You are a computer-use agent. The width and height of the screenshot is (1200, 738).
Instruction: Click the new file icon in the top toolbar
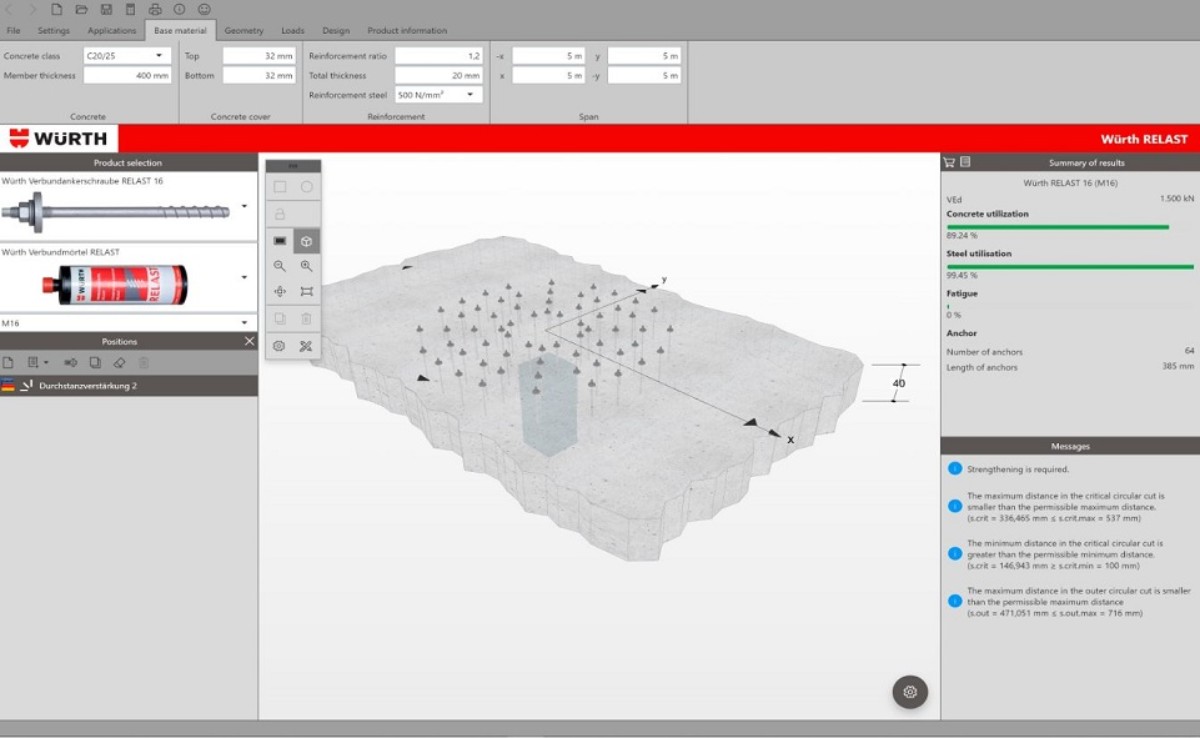coord(58,10)
